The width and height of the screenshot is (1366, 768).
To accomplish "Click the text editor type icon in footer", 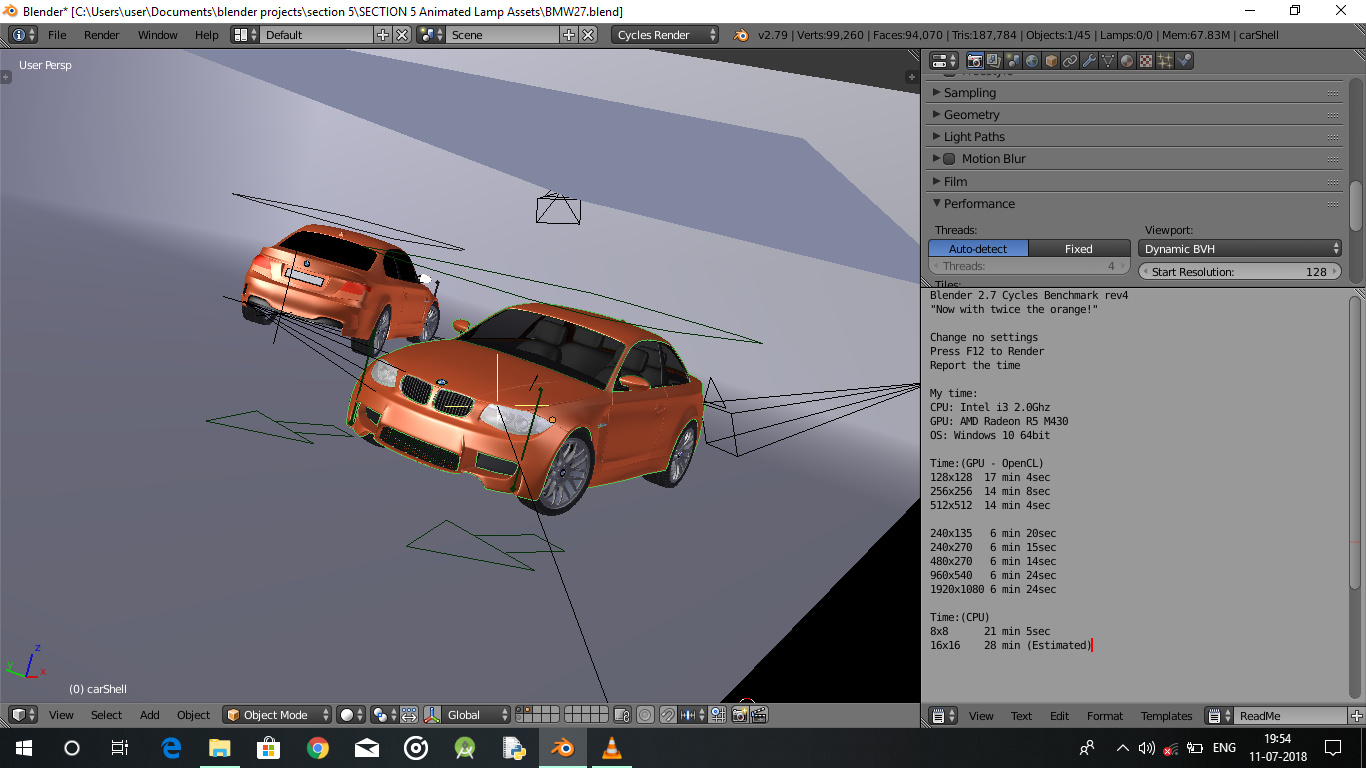I will point(943,716).
